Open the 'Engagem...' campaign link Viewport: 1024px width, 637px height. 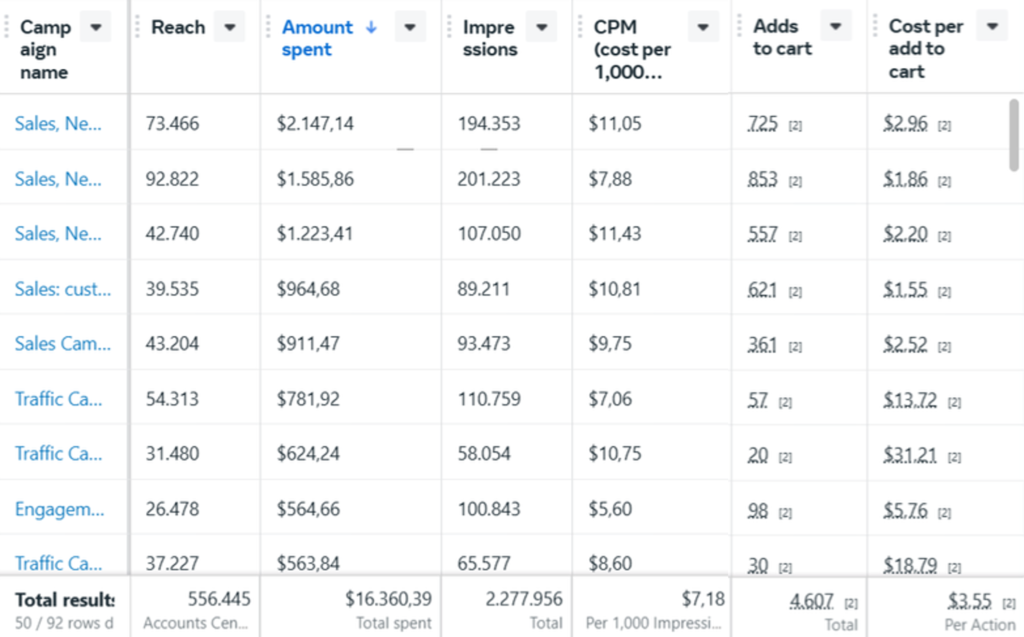point(59,509)
